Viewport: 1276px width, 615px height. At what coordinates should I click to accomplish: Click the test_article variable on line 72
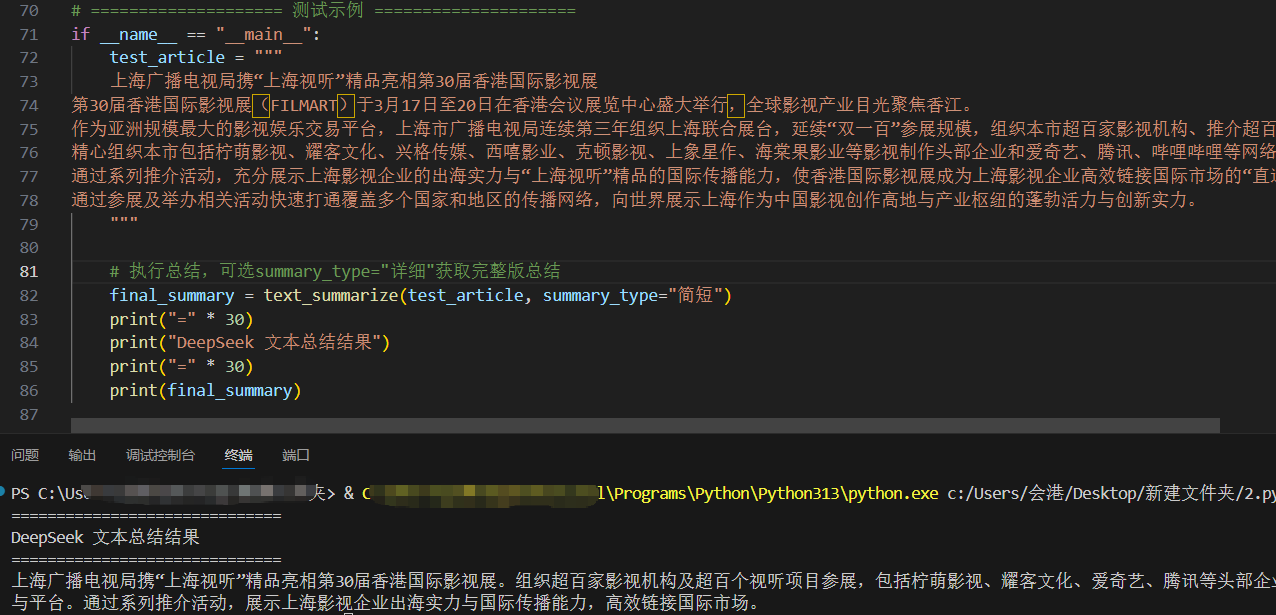click(167, 57)
